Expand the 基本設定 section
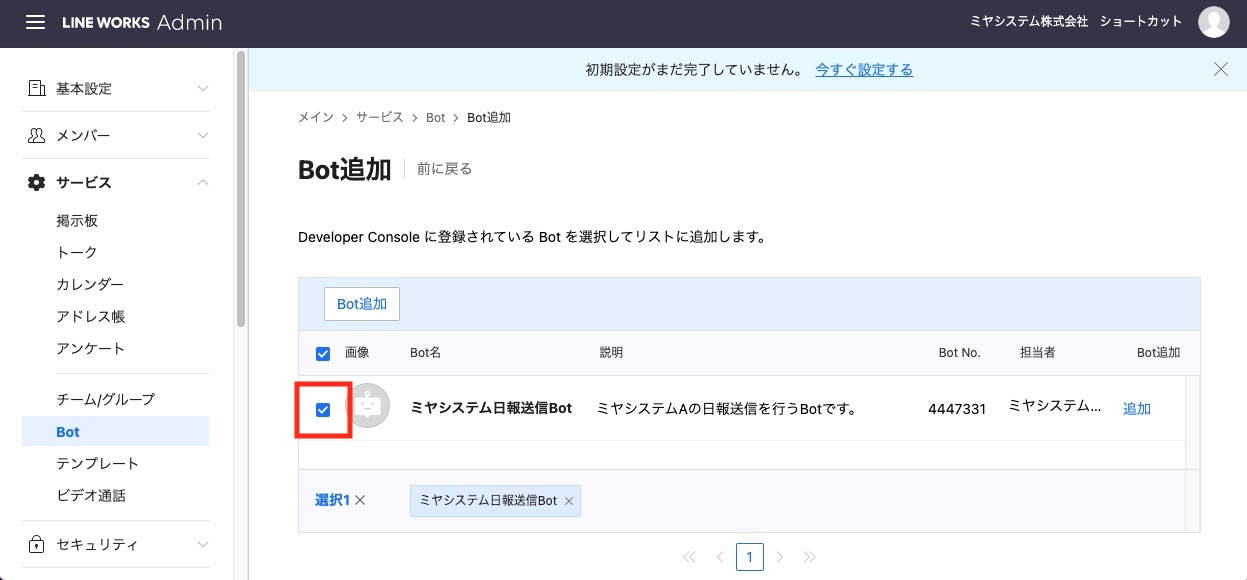 (x=203, y=88)
